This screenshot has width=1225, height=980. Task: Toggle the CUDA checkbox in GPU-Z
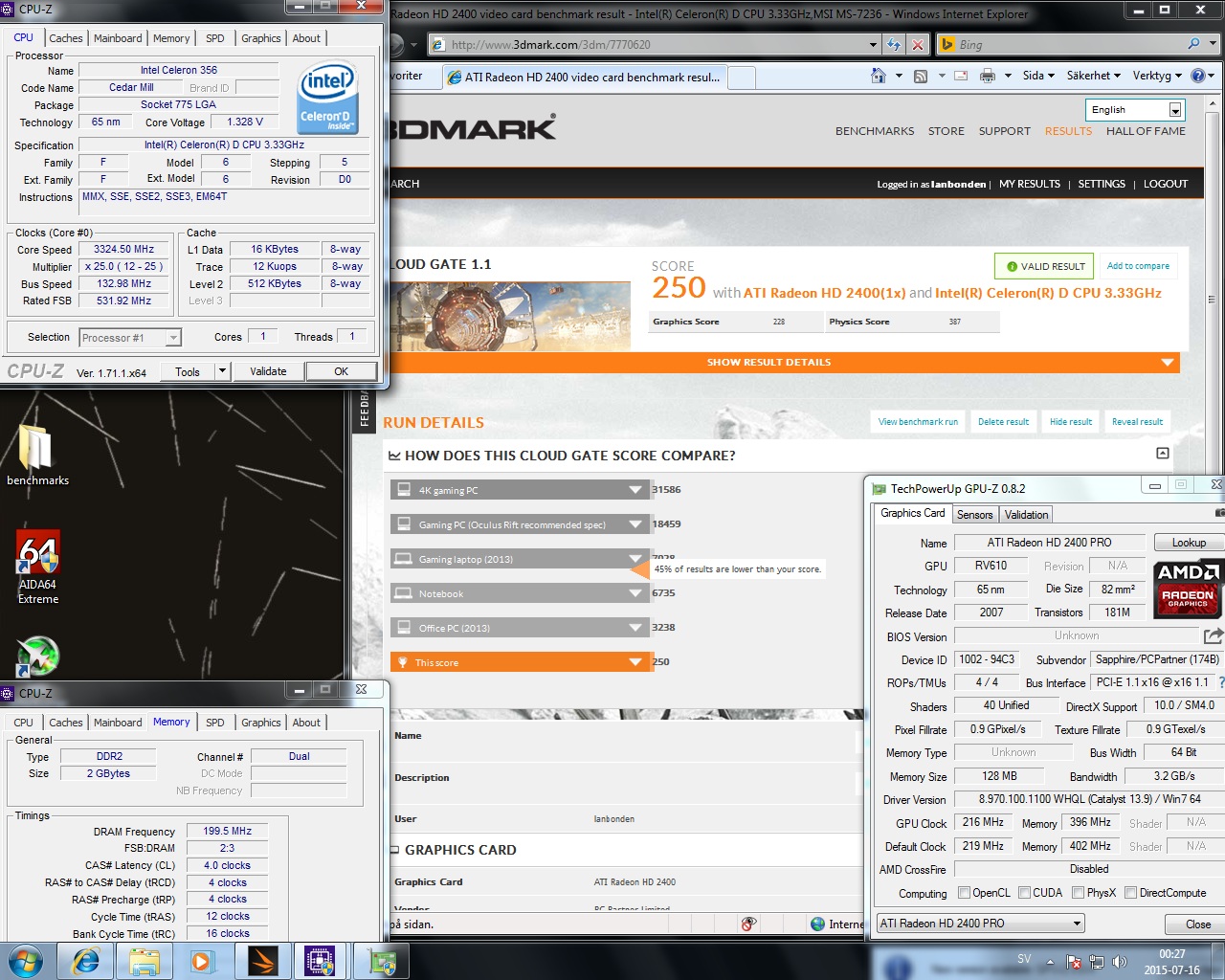pos(1025,893)
